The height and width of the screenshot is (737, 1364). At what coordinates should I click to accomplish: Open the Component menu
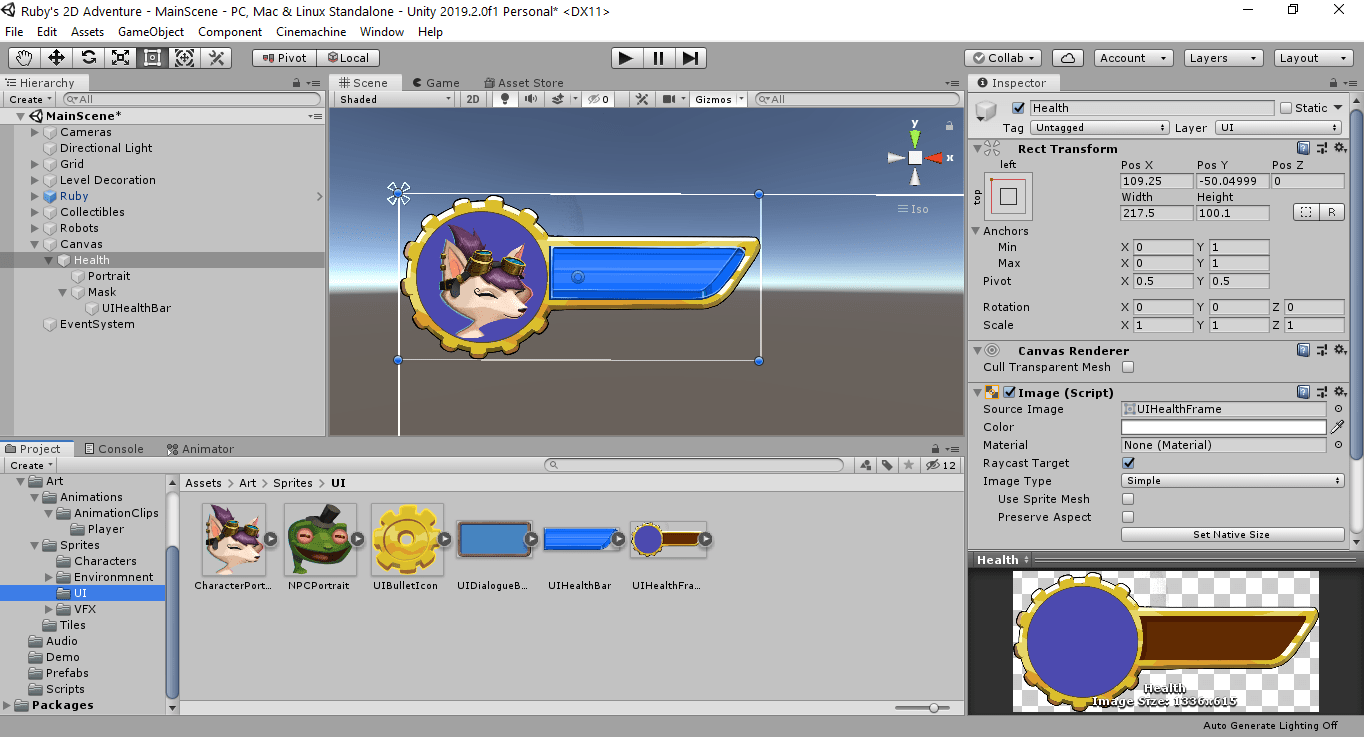pos(230,32)
